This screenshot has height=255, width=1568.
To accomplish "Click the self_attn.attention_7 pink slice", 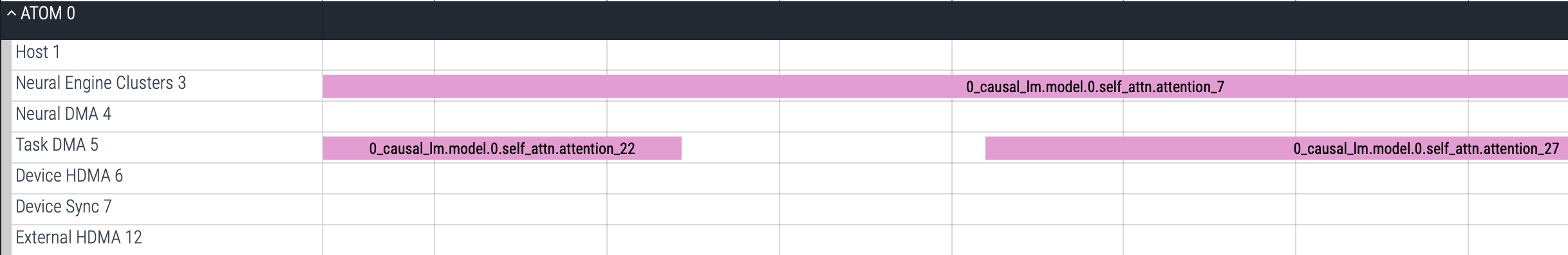I will tap(945, 86).
